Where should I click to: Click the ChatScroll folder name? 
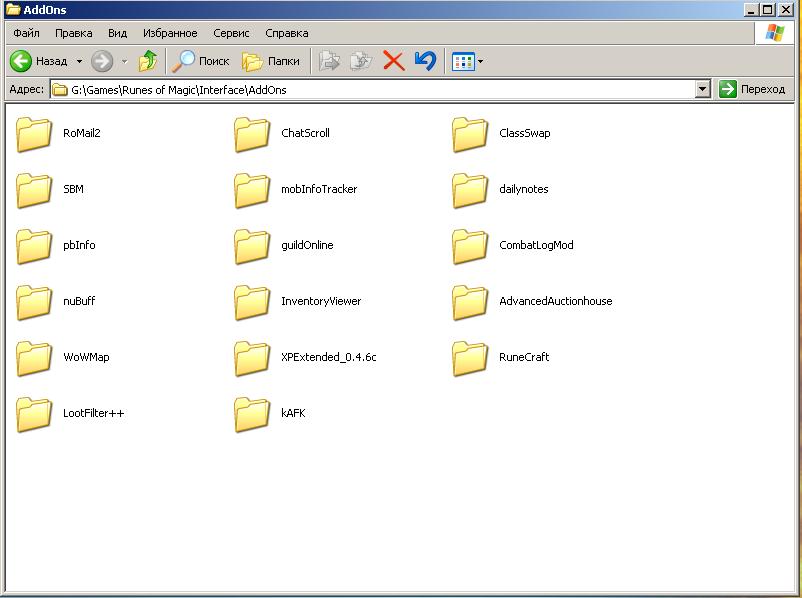pyautogui.click(x=305, y=133)
